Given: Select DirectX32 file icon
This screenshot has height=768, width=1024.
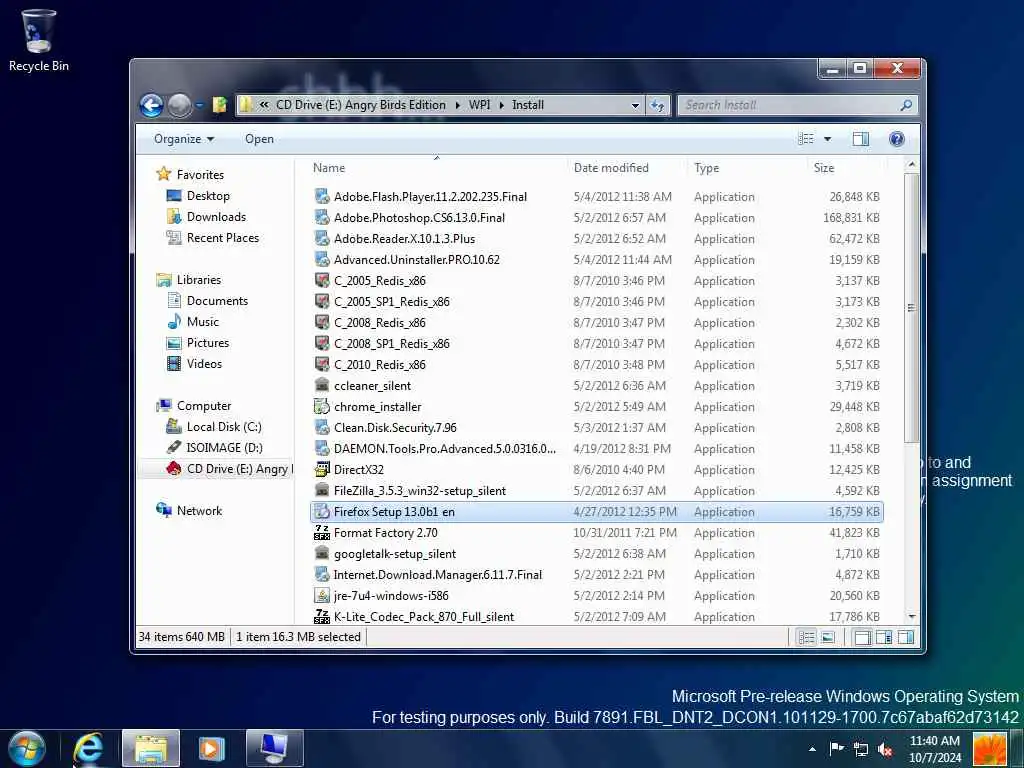Looking at the screenshot, I should (x=322, y=470).
